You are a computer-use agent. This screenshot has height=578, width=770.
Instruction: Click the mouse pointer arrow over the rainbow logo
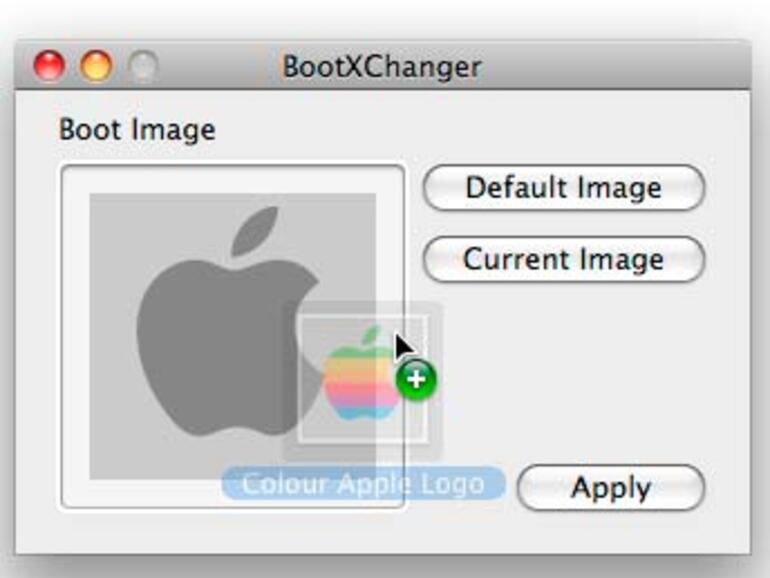pyautogui.click(x=402, y=346)
